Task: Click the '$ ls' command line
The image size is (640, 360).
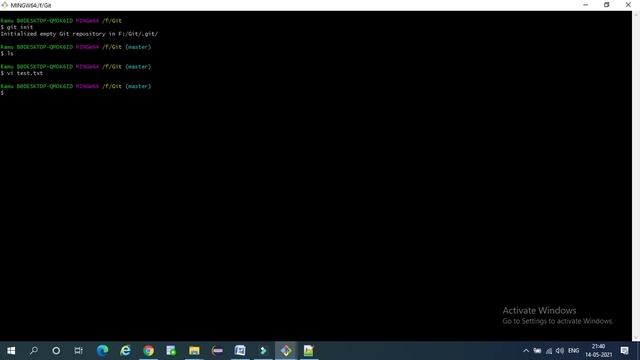Action: [7, 53]
